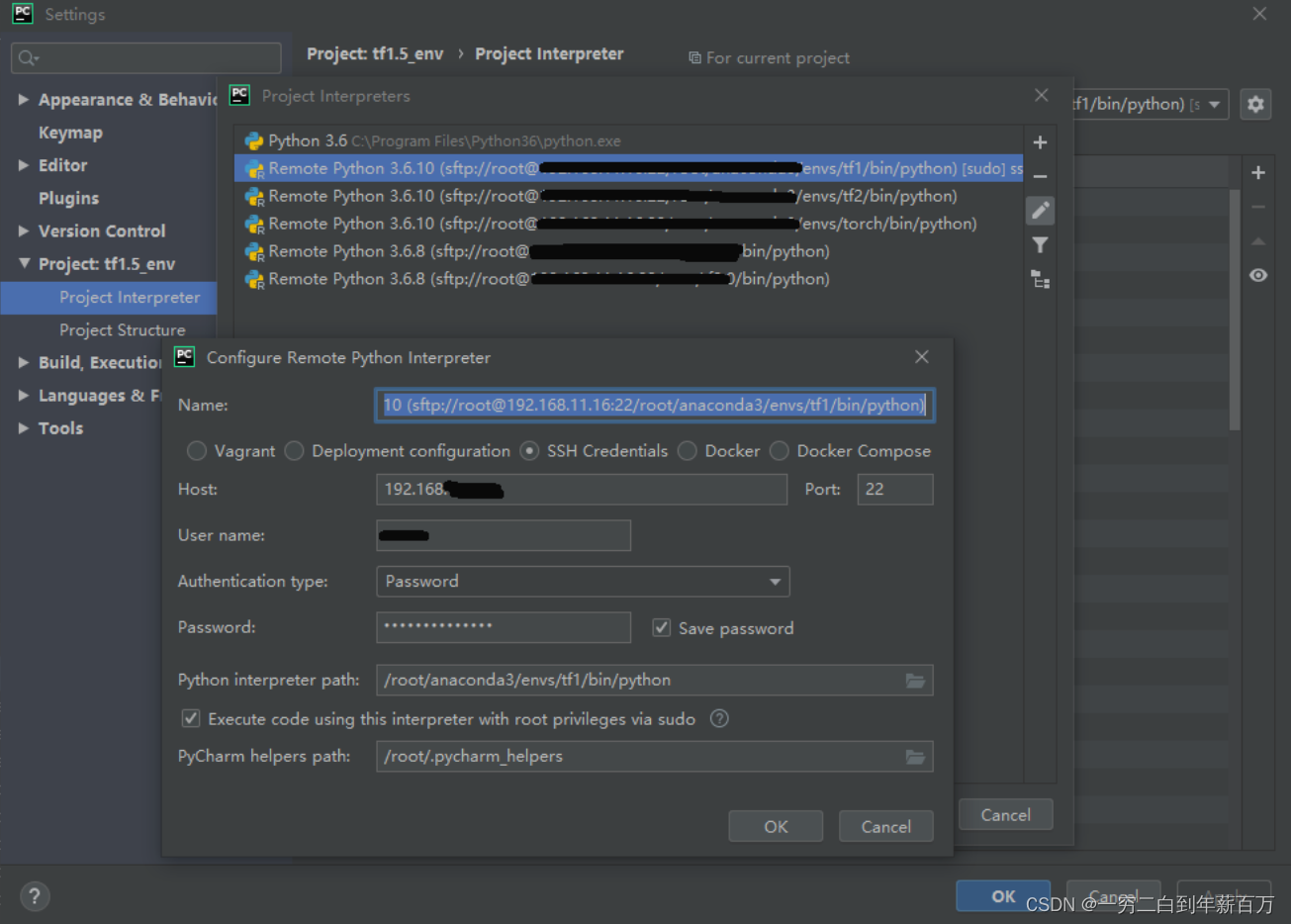Click the Host input field
The image size is (1291, 924).
pyautogui.click(x=582, y=490)
